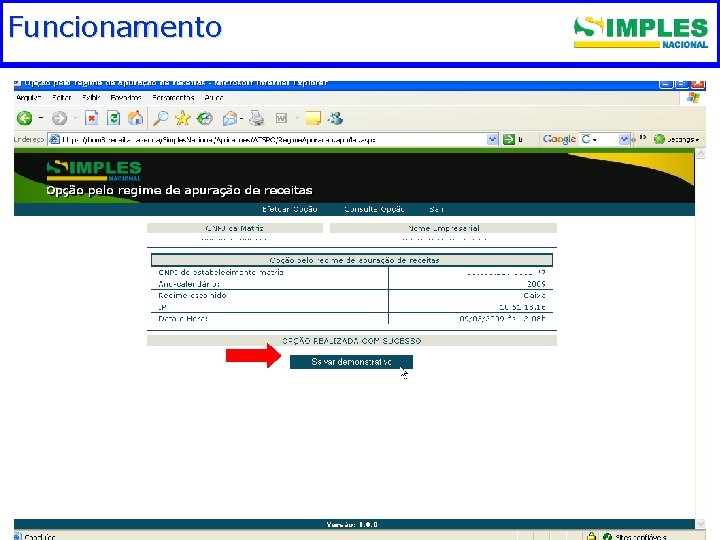This screenshot has width=720, height=540.
Task: Expand the Mail button dropdown arrow
Action: pos(242,118)
